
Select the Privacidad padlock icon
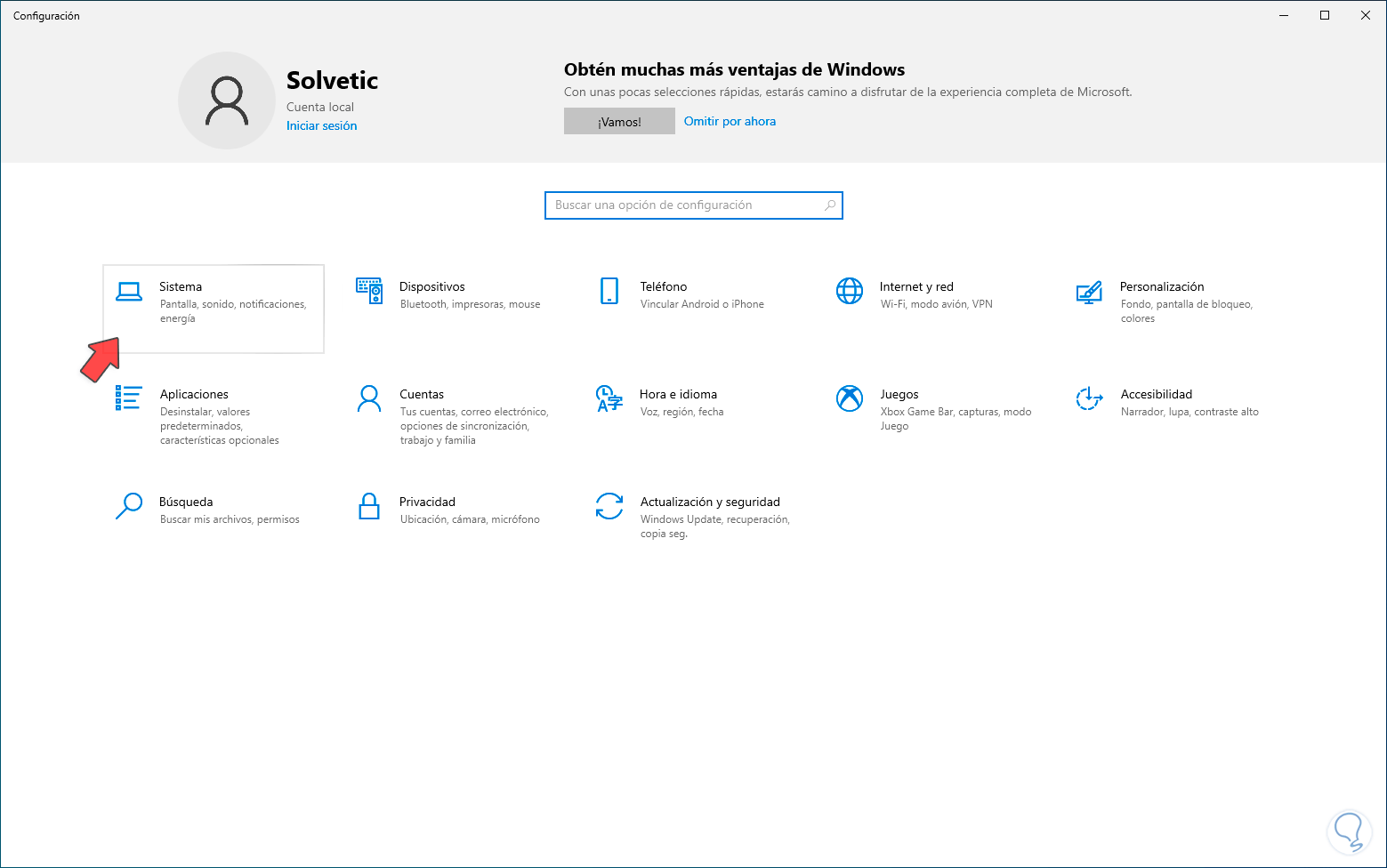pos(368,506)
